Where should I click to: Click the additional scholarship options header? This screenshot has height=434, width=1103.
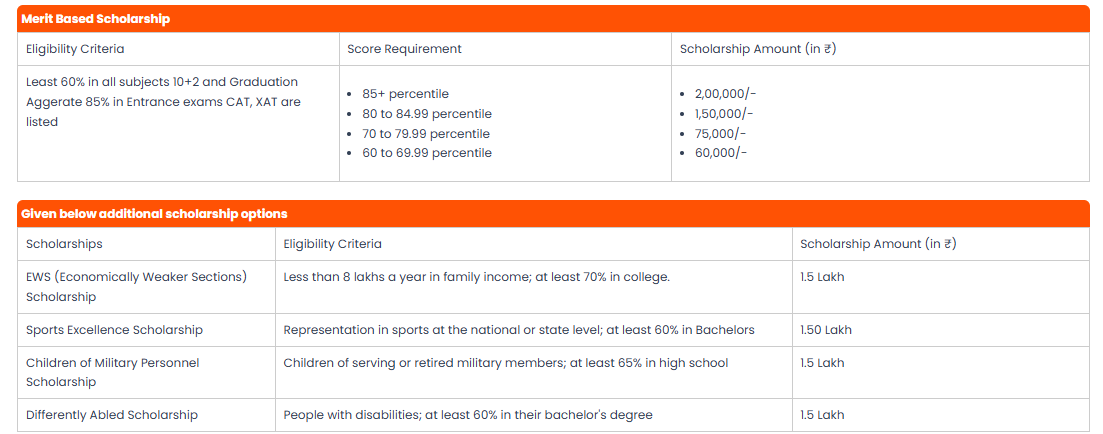click(154, 214)
